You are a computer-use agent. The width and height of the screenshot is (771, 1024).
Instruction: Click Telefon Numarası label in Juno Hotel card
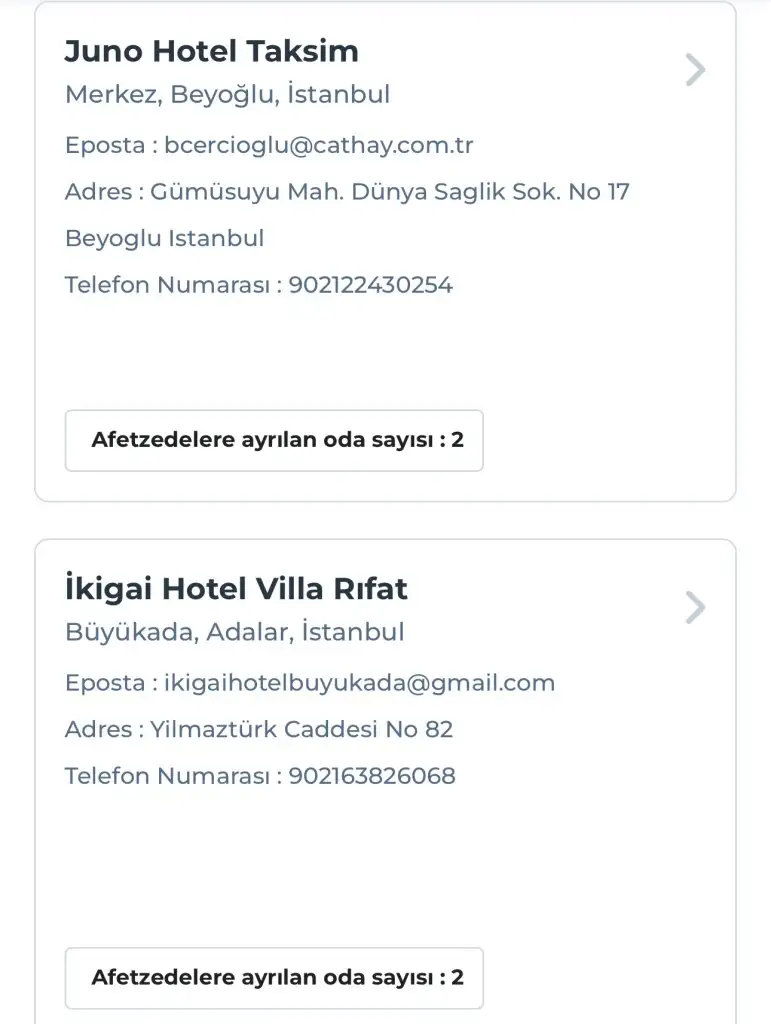point(166,285)
